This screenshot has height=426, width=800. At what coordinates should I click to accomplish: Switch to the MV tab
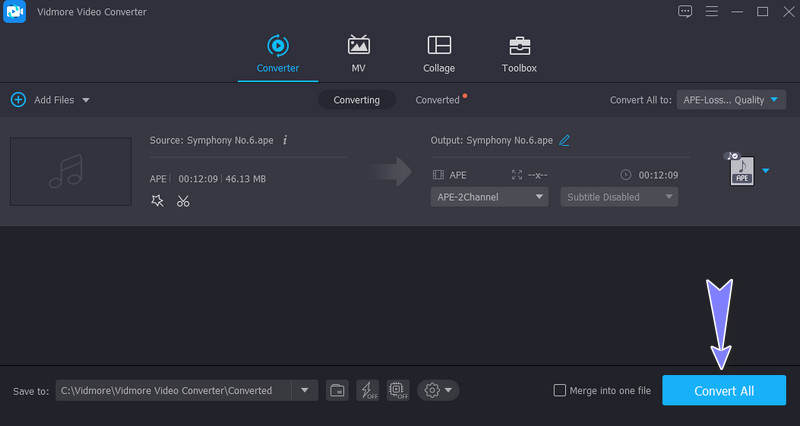coord(358,54)
